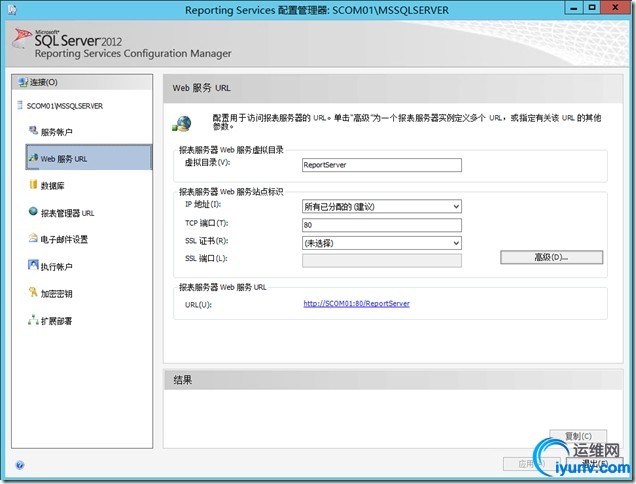Click the globe icon in the Web 服务 URL description
Viewport: 636px width, 484px height.
pyautogui.click(x=182, y=124)
